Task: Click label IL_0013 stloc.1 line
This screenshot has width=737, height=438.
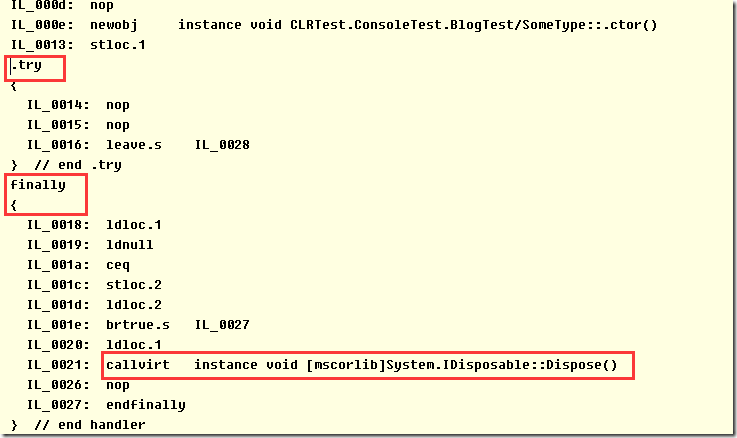Action: pos(78,45)
